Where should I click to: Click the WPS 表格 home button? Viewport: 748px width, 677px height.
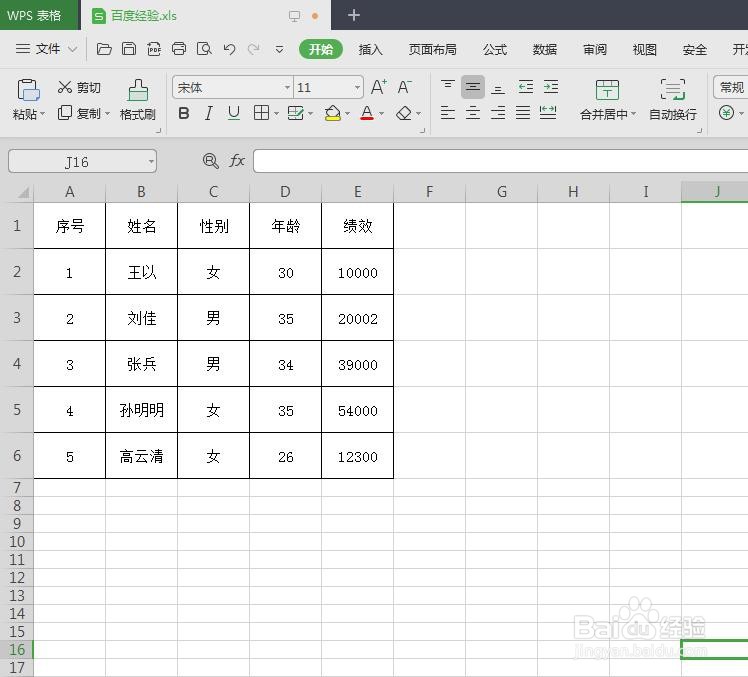click(39, 15)
